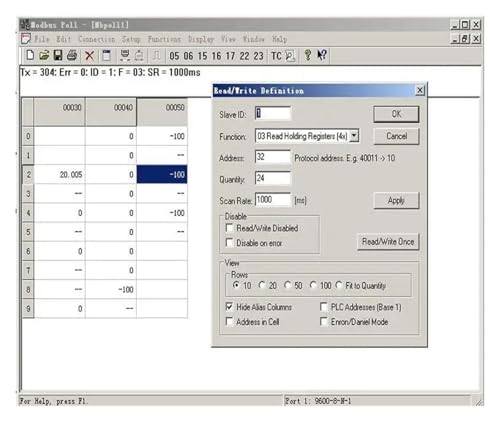Screen dimensions: 500x422
Task: Print using the printer icon
Action: (72, 55)
